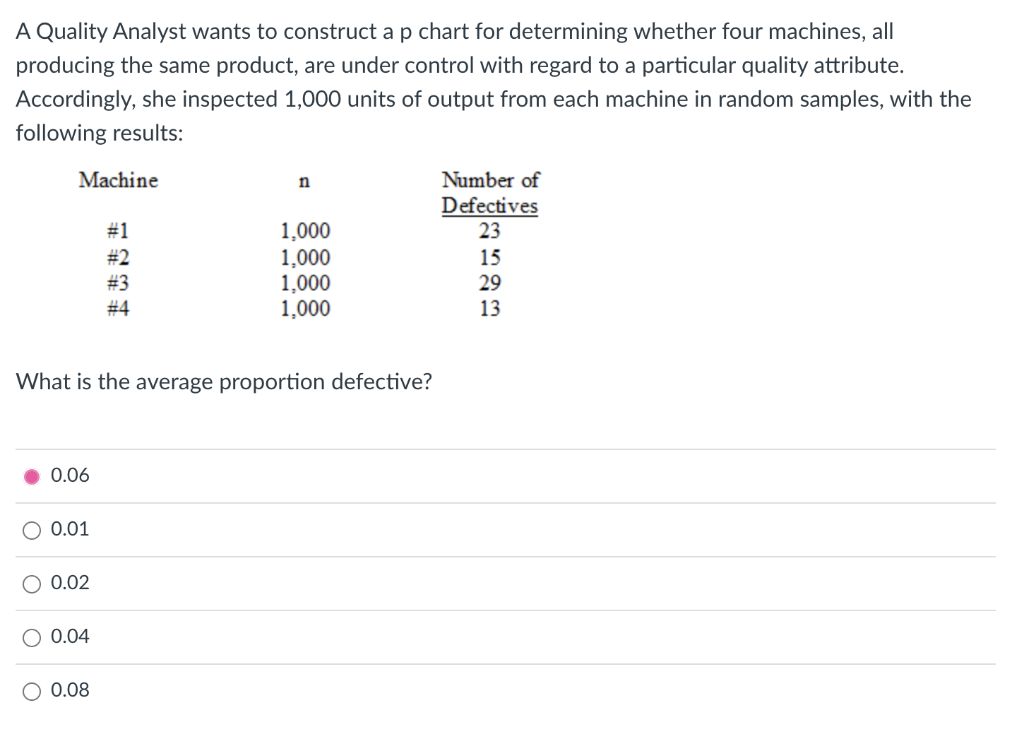Click the Machine #4 row label
This screenshot has height=739, width=1024.
coord(118,308)
